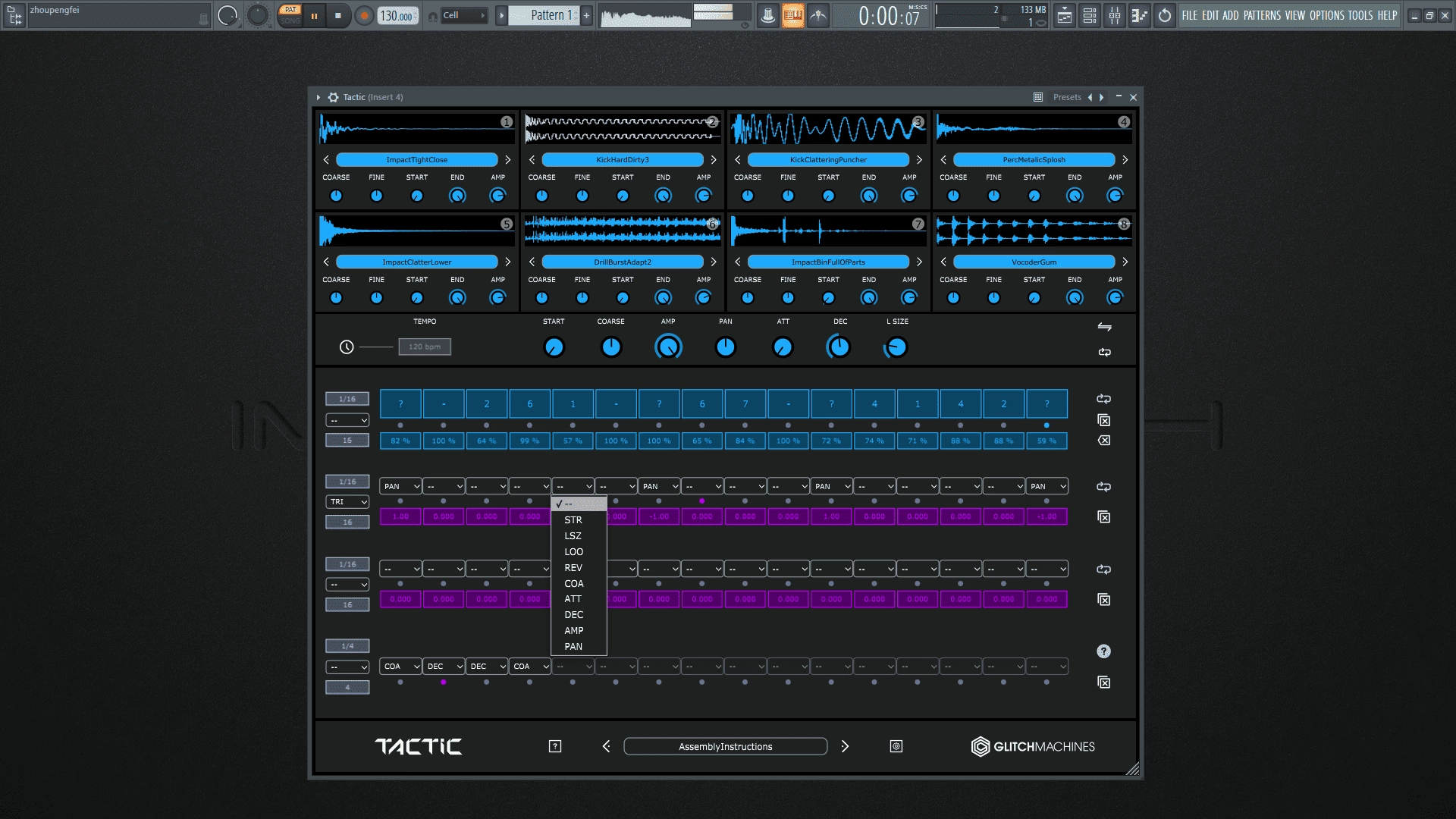
Task: Open the playlist view icon
Action: tap(1065, 15)
